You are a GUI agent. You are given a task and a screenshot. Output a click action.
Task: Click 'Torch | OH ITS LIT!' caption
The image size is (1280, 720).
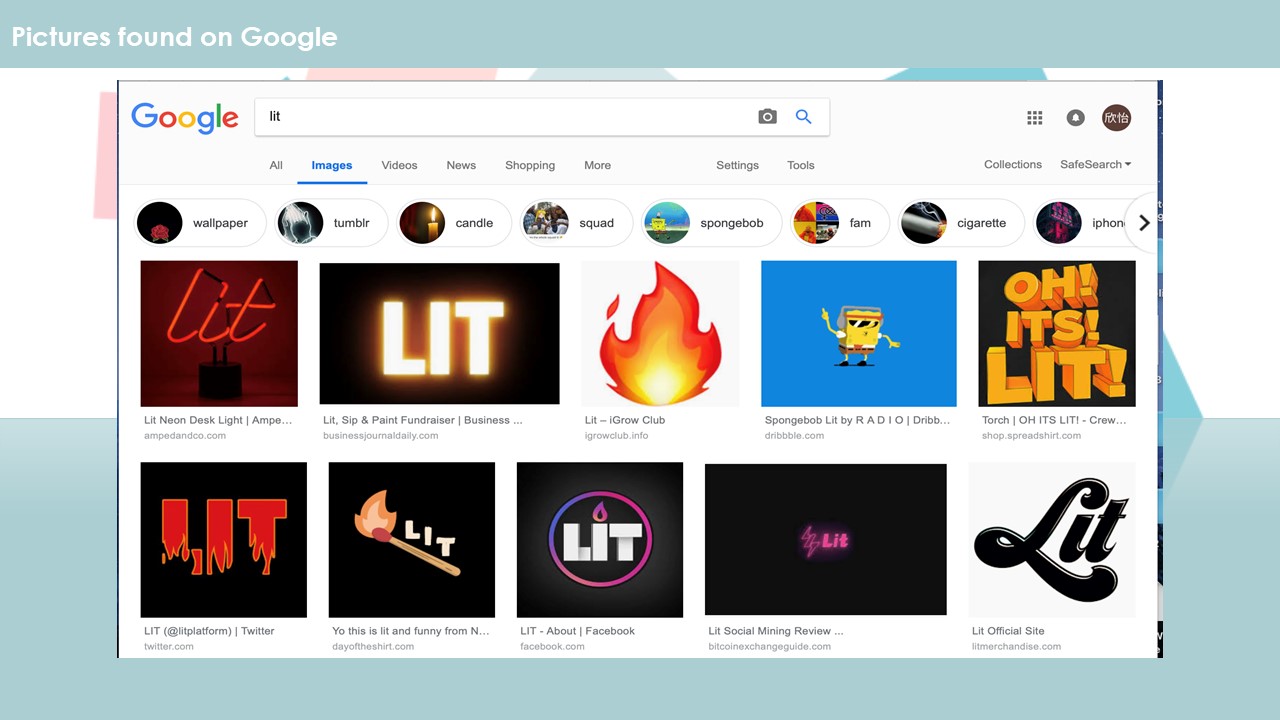point(1054,420)
